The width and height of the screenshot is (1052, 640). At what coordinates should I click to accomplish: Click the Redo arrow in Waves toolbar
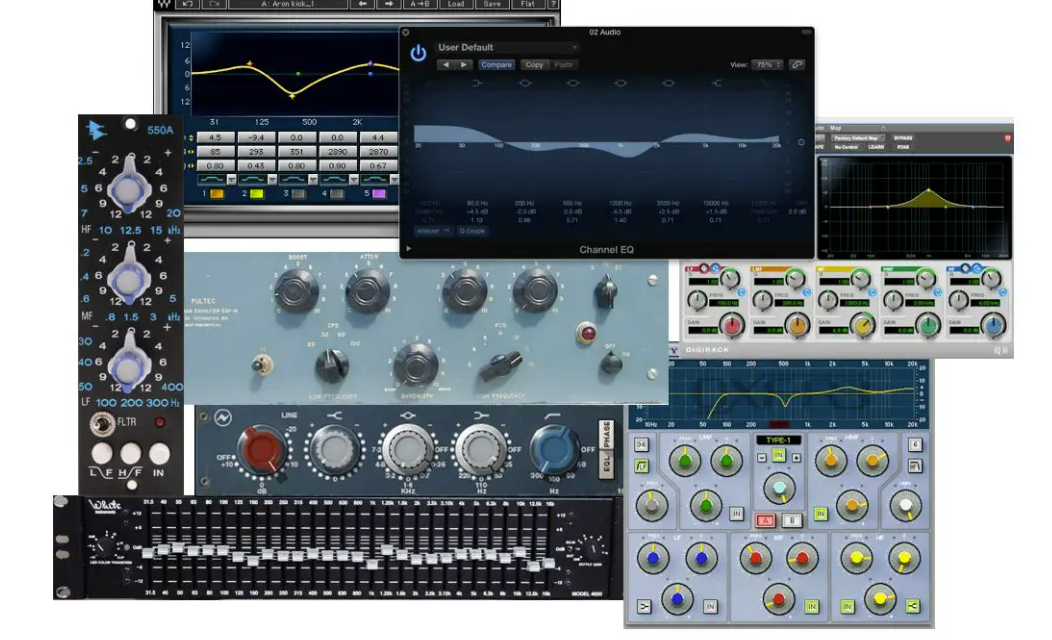(x=214, y=4)
